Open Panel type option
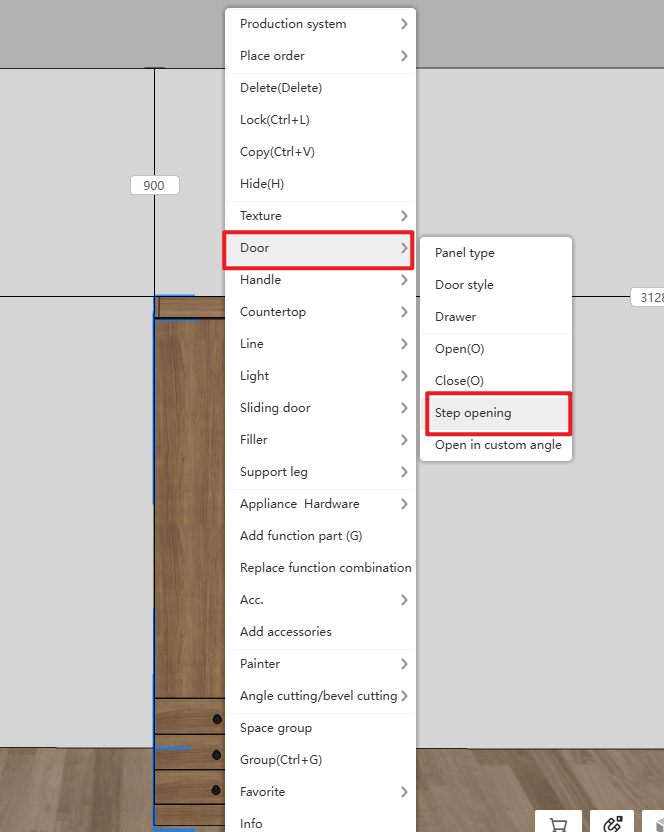 (465, 253)
